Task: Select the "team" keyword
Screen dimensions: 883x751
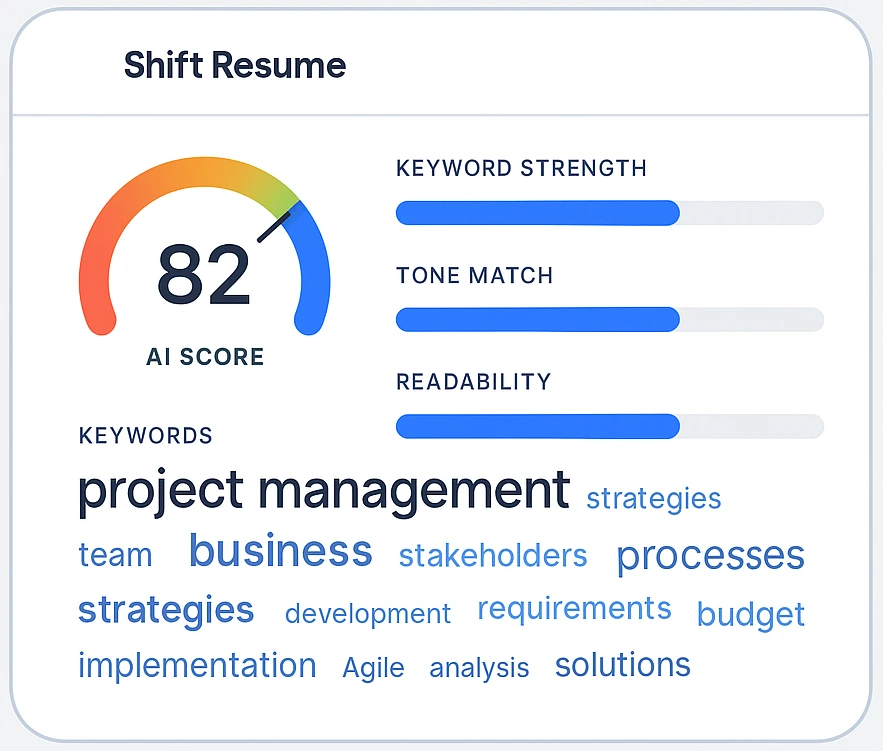Action: tap(115, 554)
